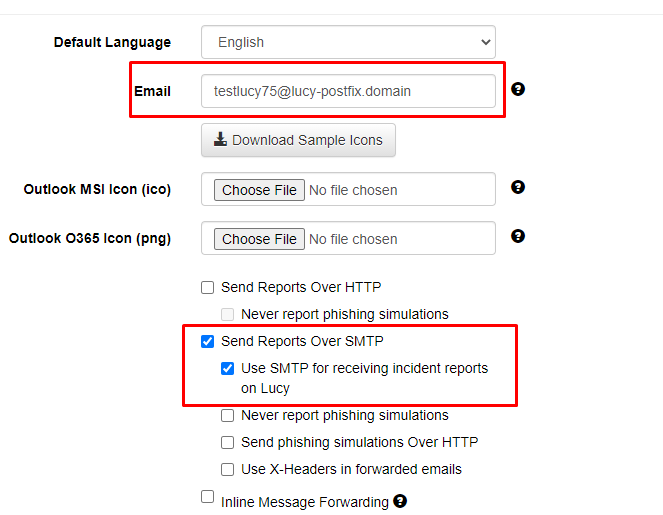Click help icon beside Inline Message Forwarding

[400, 501]
